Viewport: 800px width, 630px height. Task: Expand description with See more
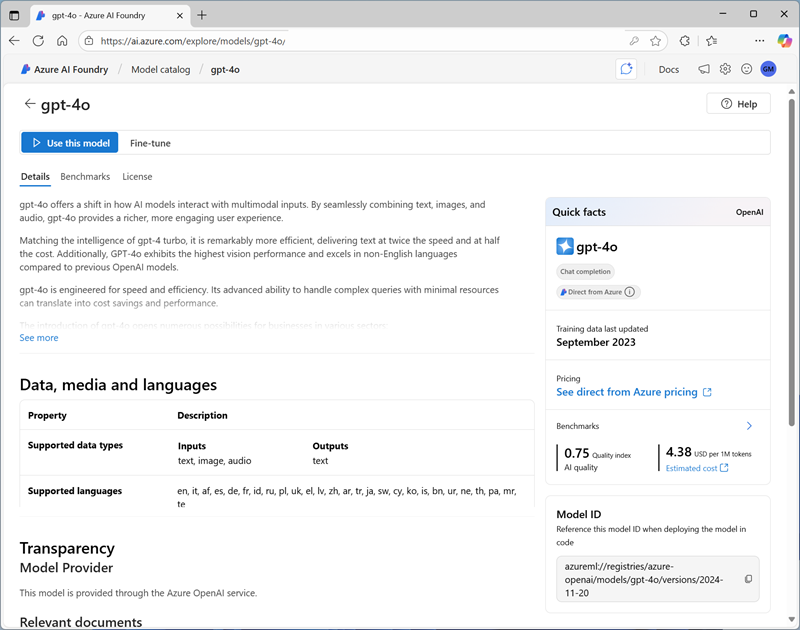coord(39,338)
